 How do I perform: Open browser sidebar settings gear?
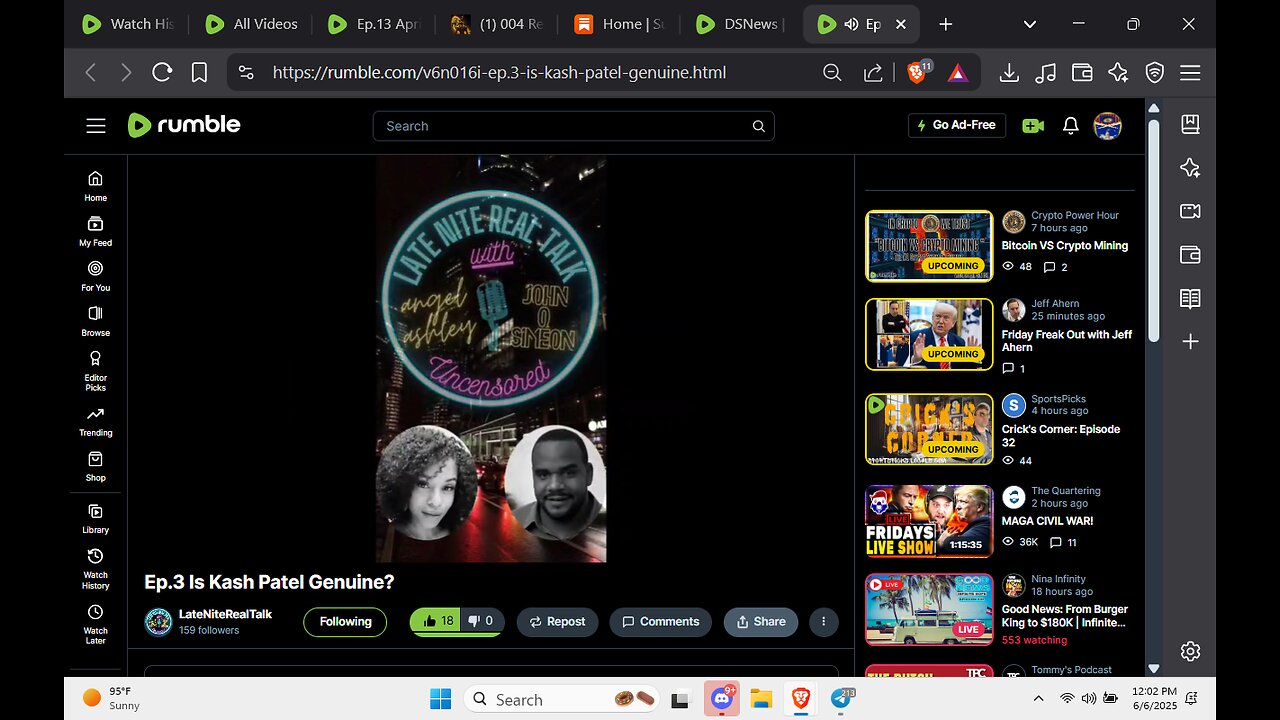tap(1190, 651)
